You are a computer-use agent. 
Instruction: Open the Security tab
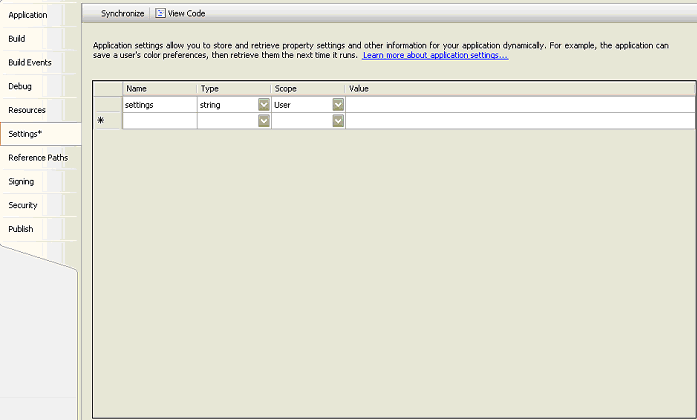23,205
